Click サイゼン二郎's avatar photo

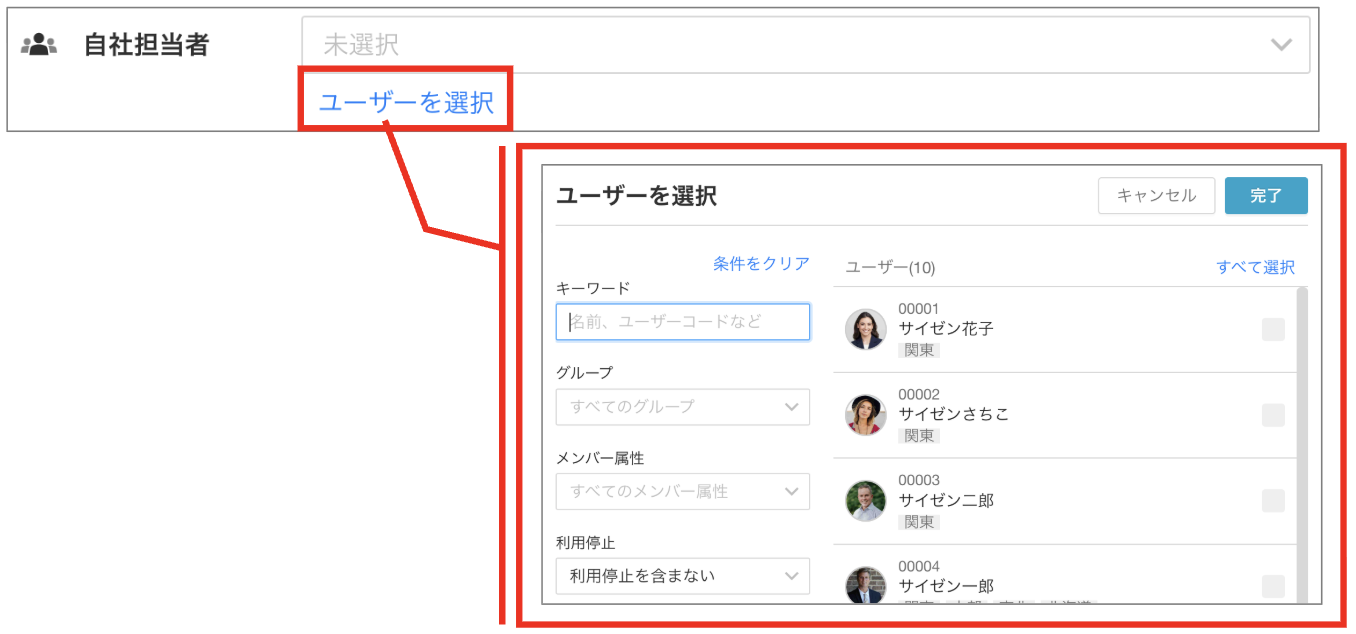click(x=866, y=501)
